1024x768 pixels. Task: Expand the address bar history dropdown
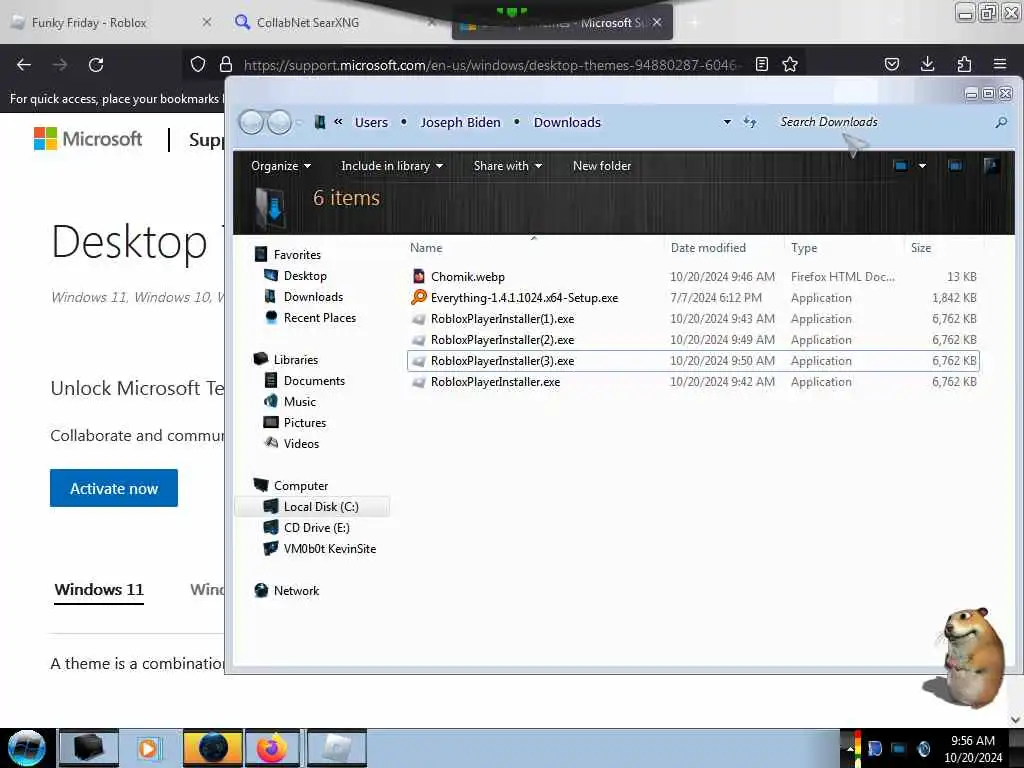pos(727,122)
